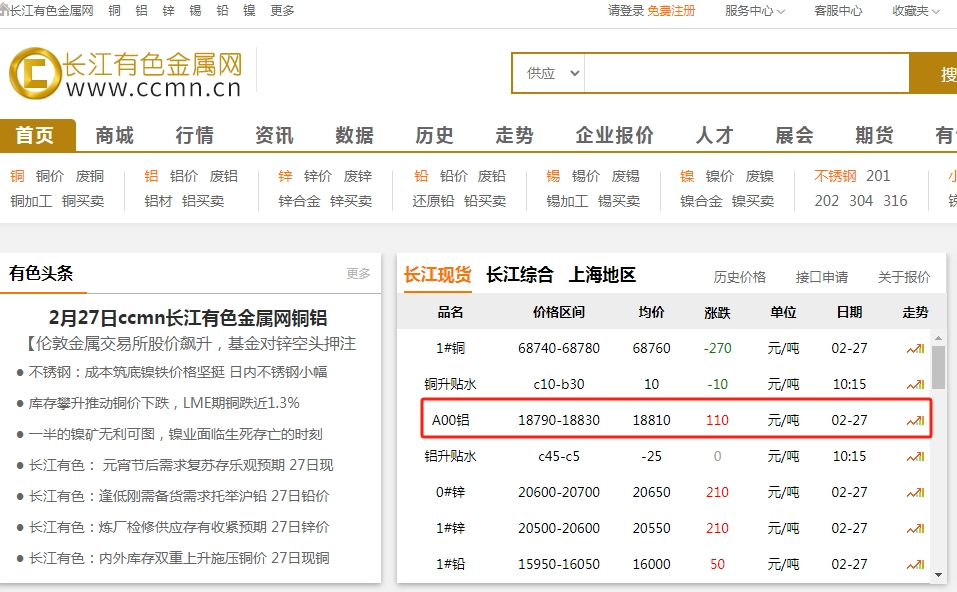Image resolution: width=957 pixels, height=592 pixels.
Task: Open the 1#锌 trend chart icon
Action: 915,529
